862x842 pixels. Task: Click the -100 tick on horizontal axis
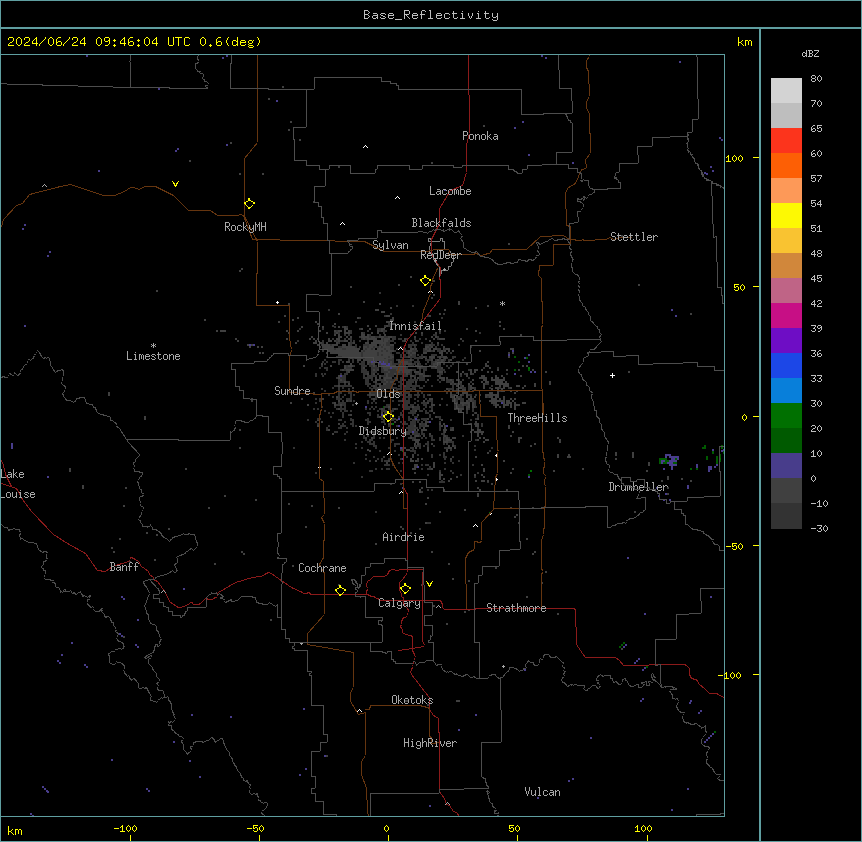[x=125, y=828]
